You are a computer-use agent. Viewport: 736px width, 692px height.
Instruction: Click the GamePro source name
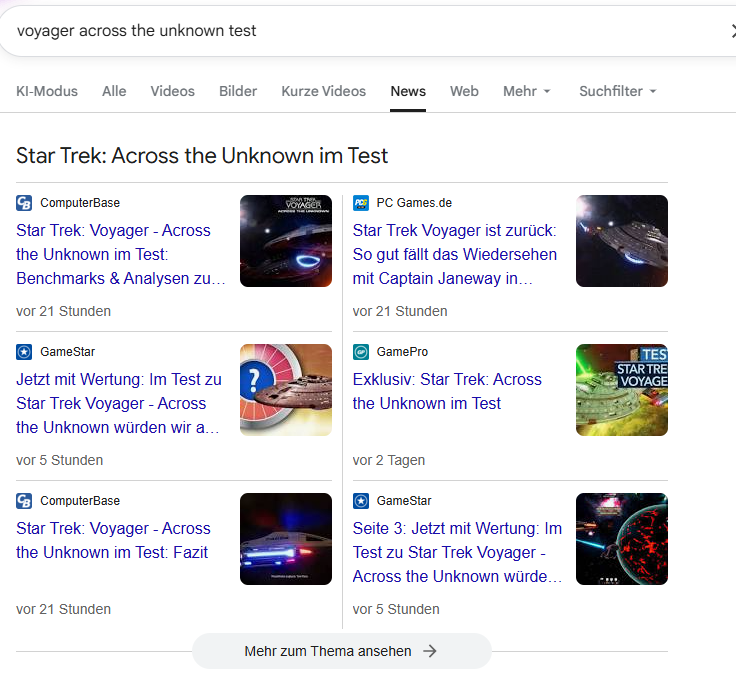pyautogui.click(x=402, y=352)
